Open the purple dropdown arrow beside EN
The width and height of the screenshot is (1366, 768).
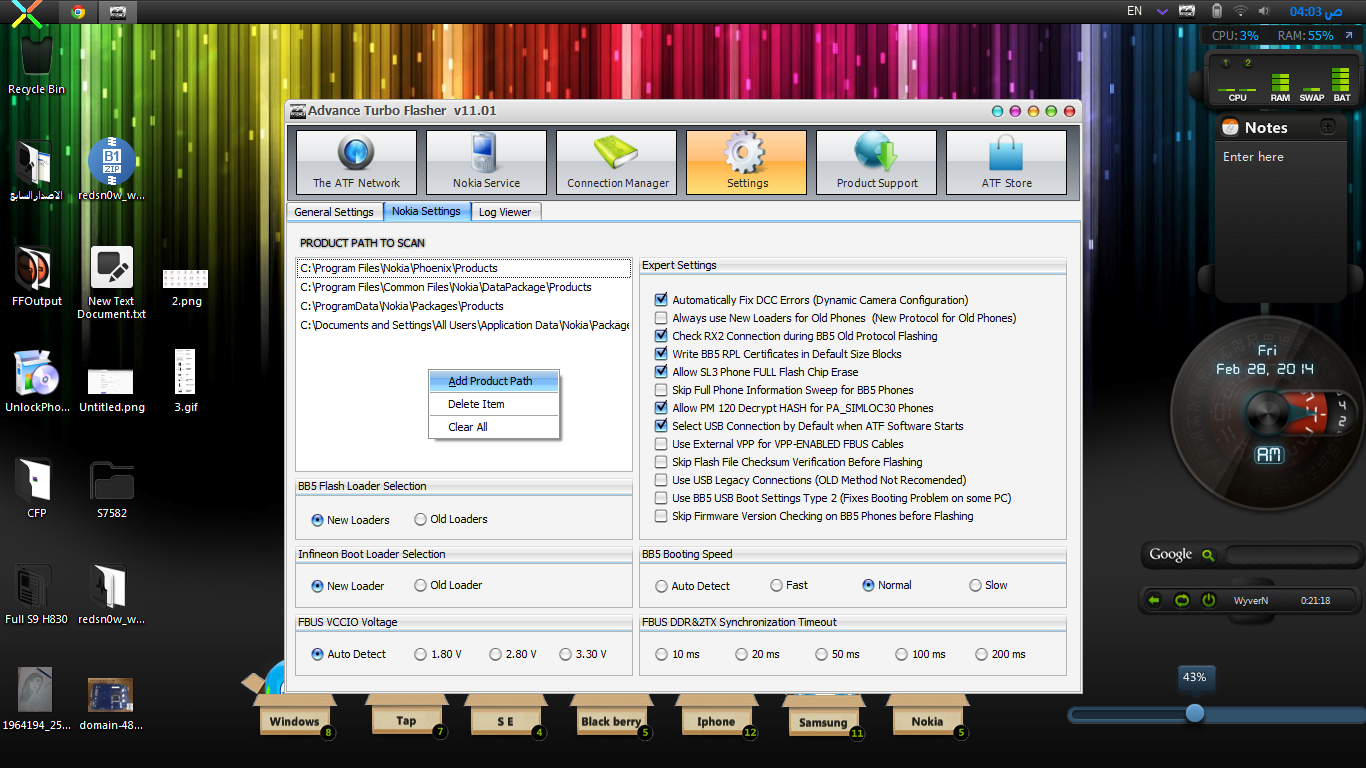coord(1162,12)
